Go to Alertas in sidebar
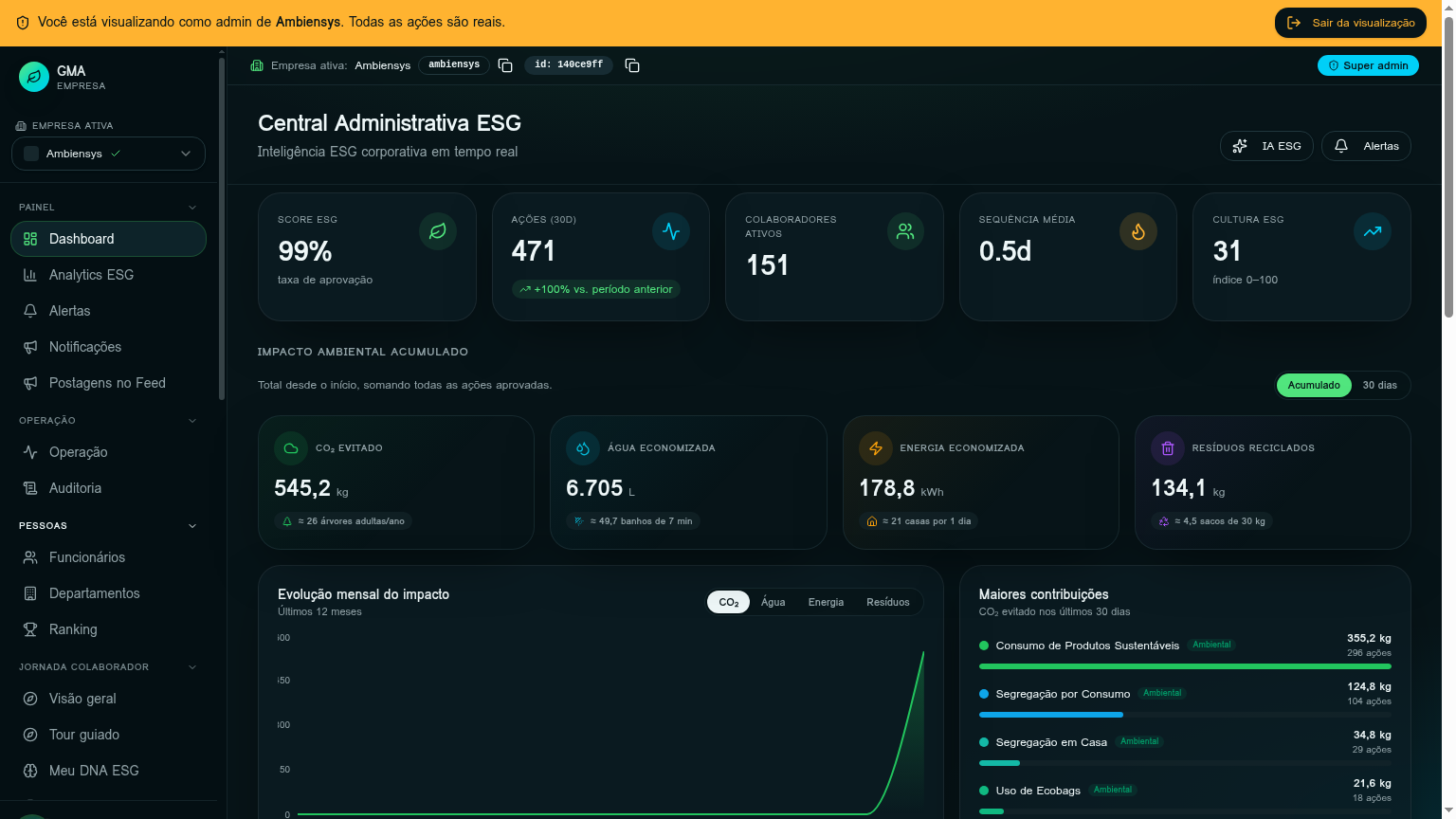 point(108,311)
